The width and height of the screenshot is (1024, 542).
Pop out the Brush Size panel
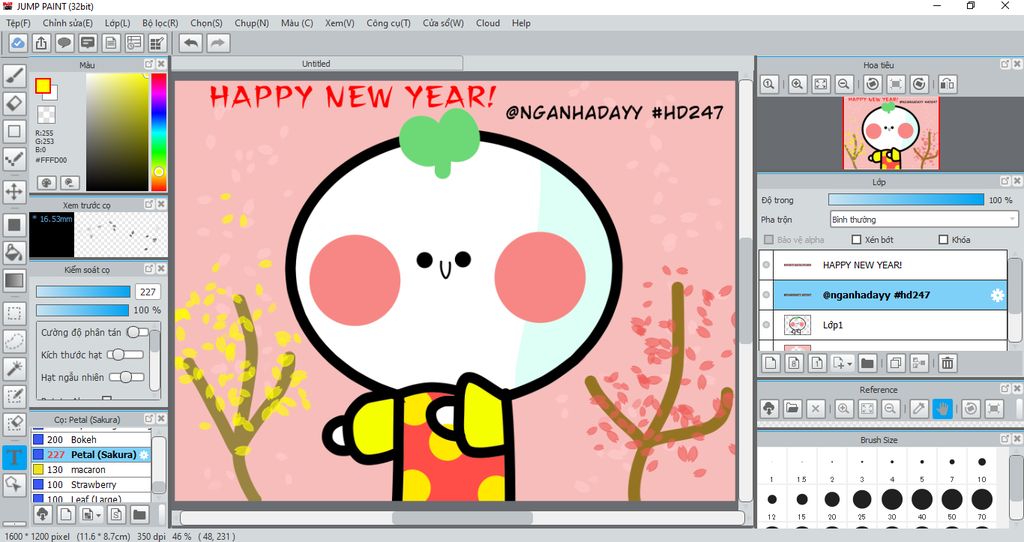[1005, 439]
